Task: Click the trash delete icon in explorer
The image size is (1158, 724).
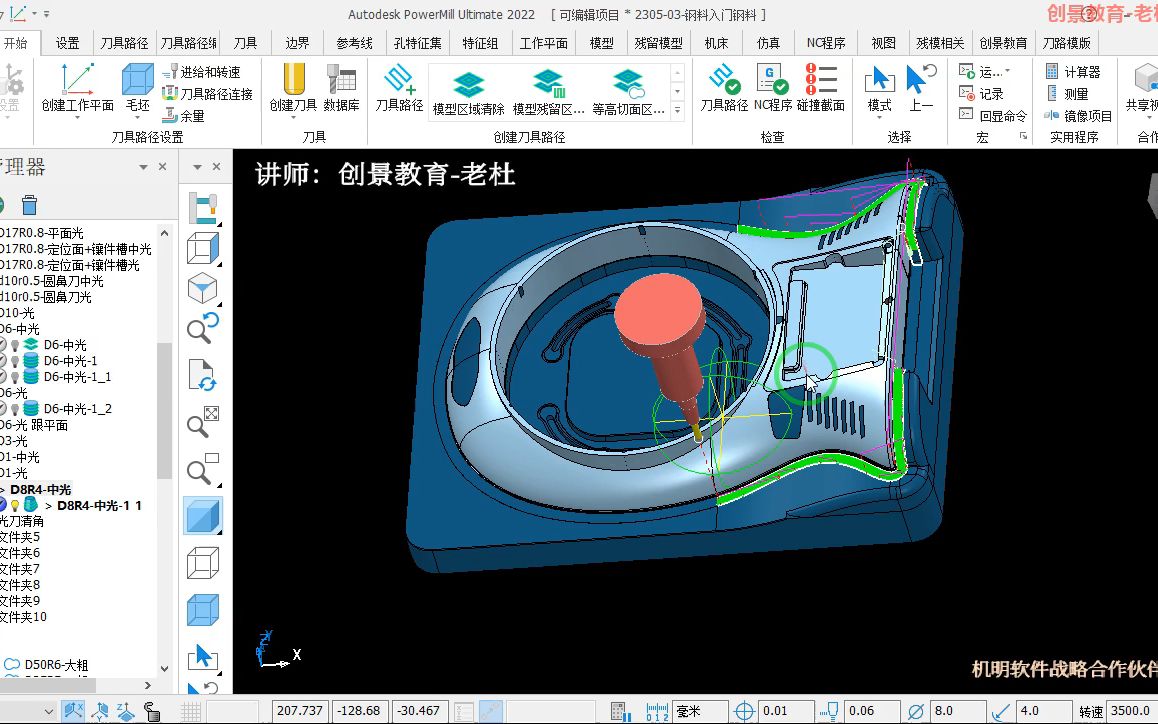Action: pos(30,203)
